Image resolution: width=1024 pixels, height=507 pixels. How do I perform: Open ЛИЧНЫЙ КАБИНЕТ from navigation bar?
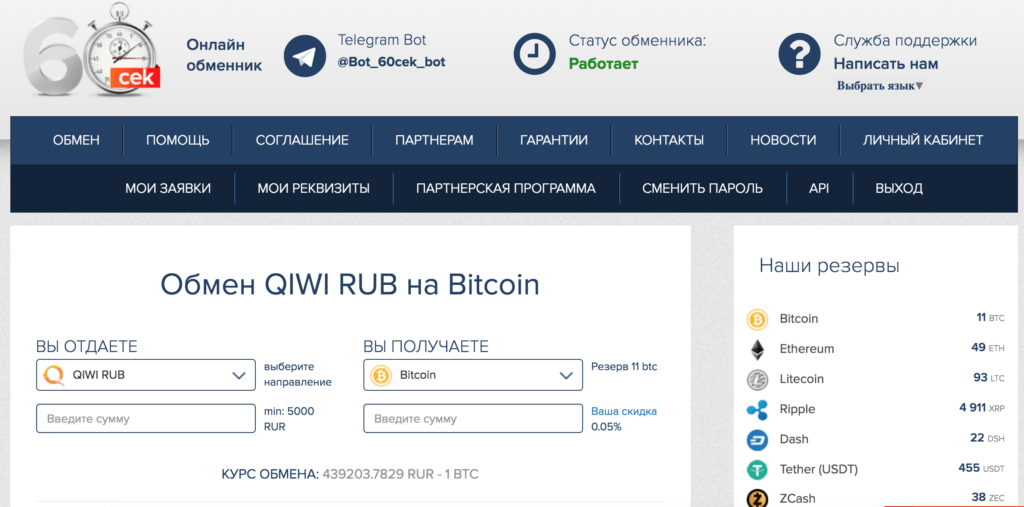click(x=922, y=140)
